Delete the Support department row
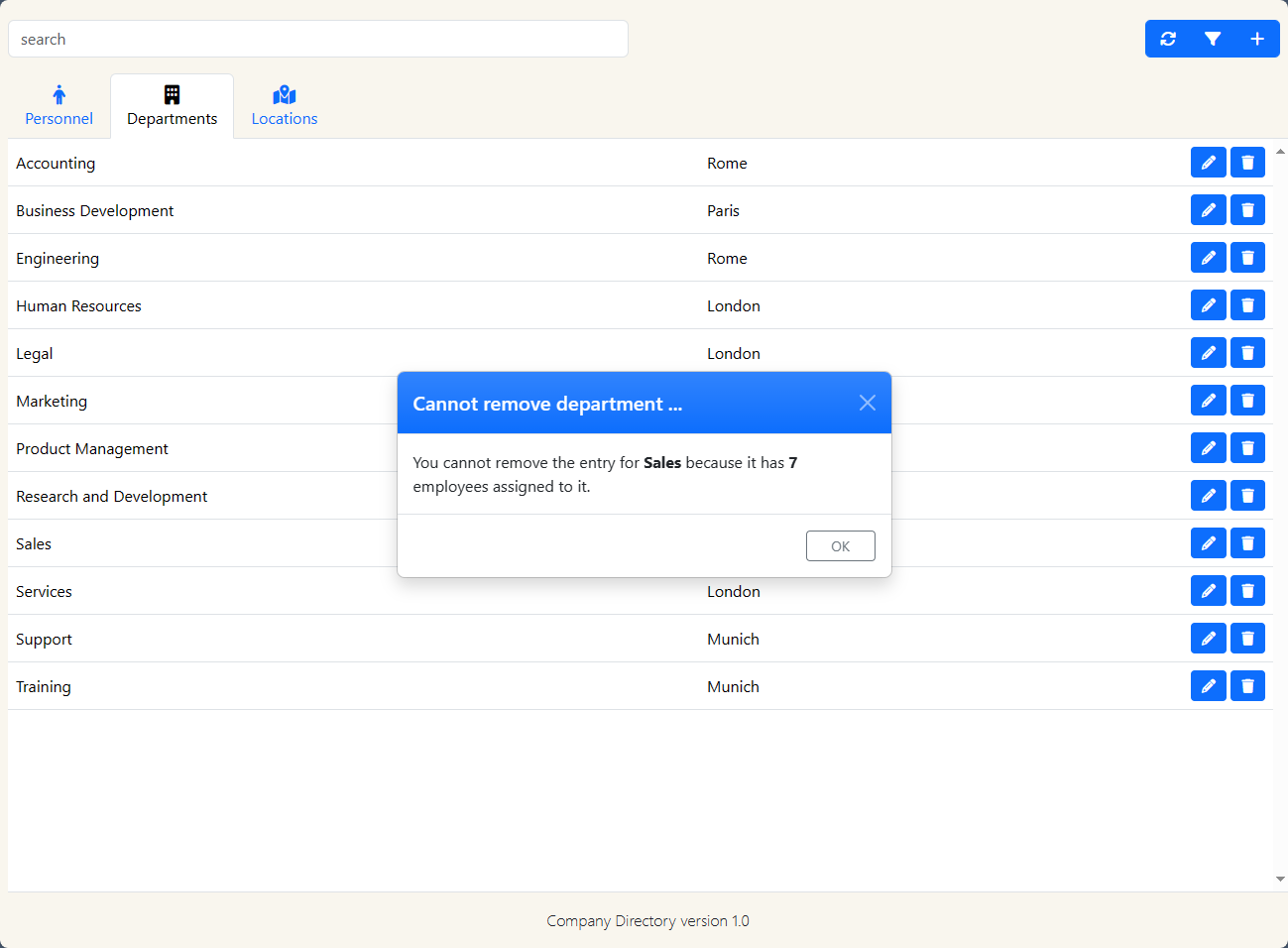 (1247, 639)
